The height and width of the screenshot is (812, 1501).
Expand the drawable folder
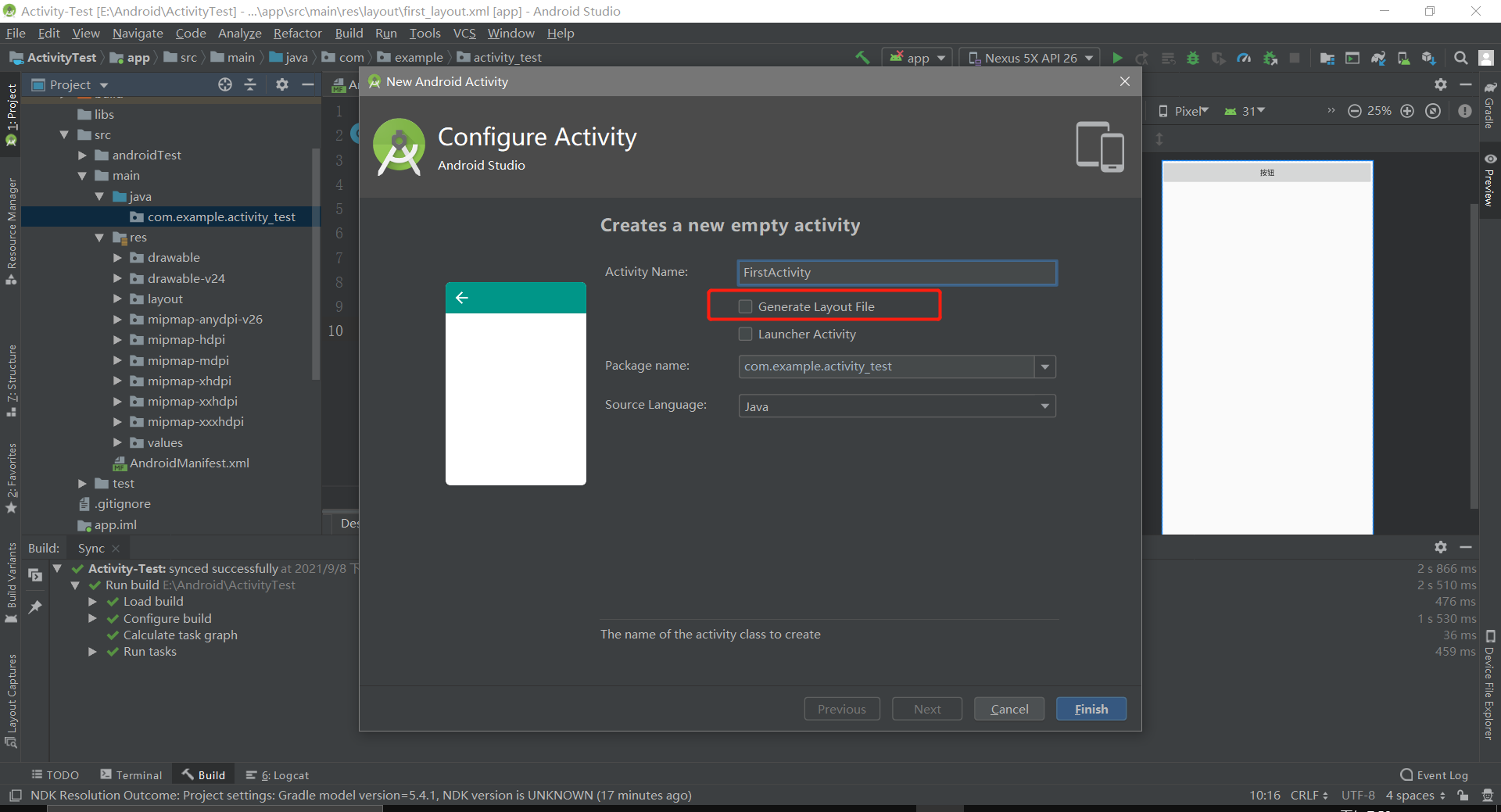[x=117, y=257]
